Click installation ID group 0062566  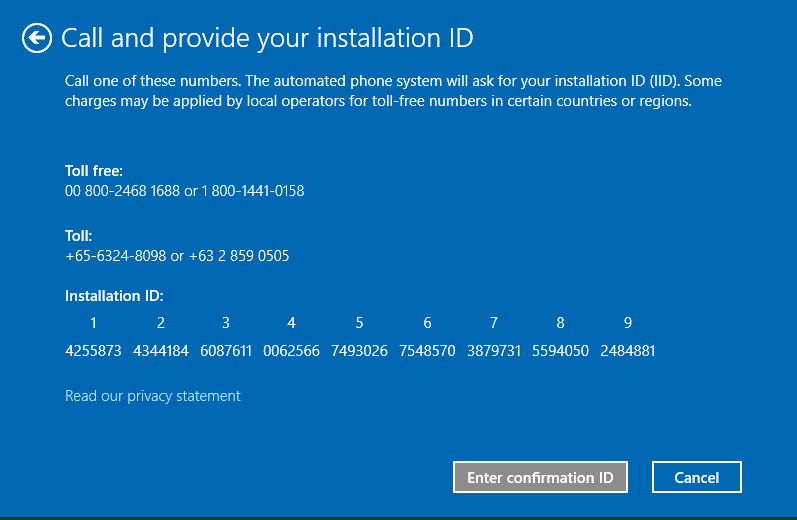pyautogui.click(x=291, y=351)
